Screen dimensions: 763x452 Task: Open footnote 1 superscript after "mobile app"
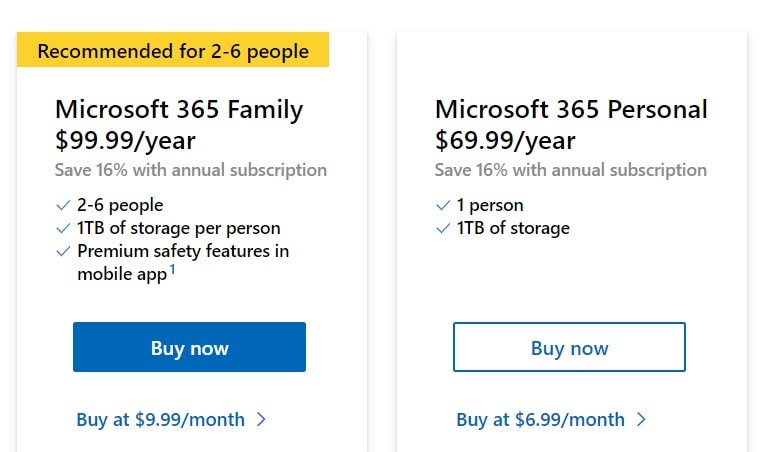(172, 269)
